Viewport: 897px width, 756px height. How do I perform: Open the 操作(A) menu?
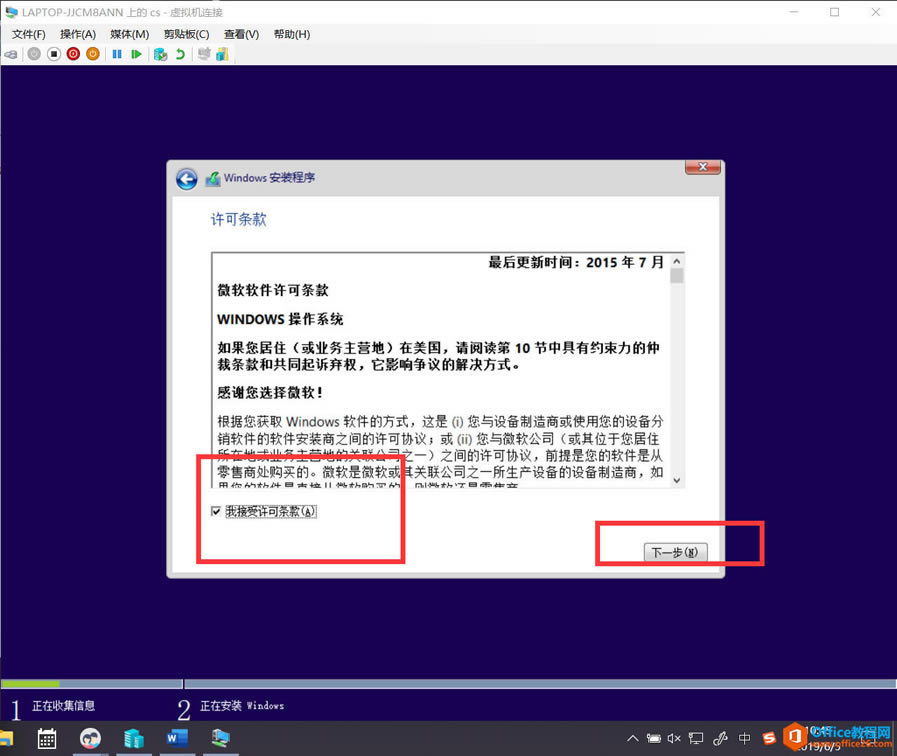(x=78, y=34)
